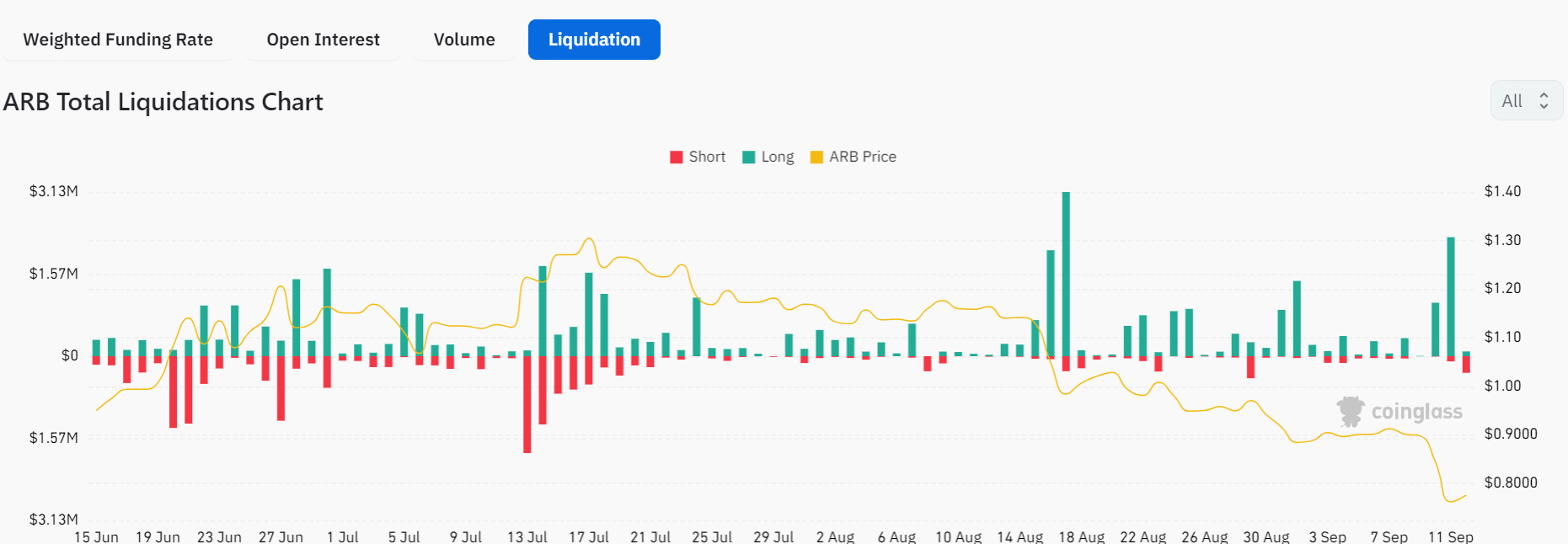Click the 18 Aug x-axis date label
Viewport: 1568px width, 544px height.
click(x=1082, y=536)
